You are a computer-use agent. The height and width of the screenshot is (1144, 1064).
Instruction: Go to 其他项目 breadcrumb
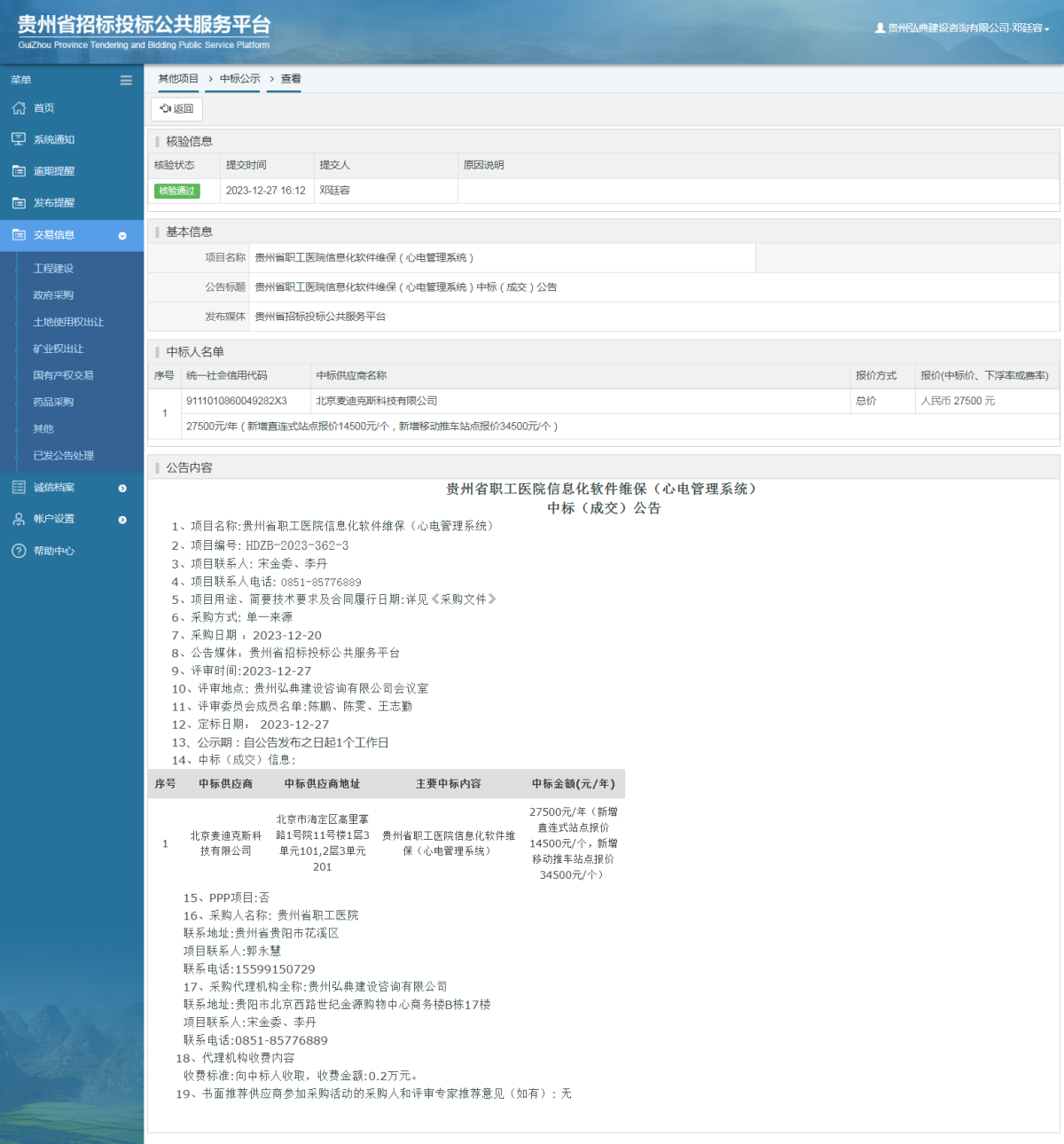click(178, 79)
